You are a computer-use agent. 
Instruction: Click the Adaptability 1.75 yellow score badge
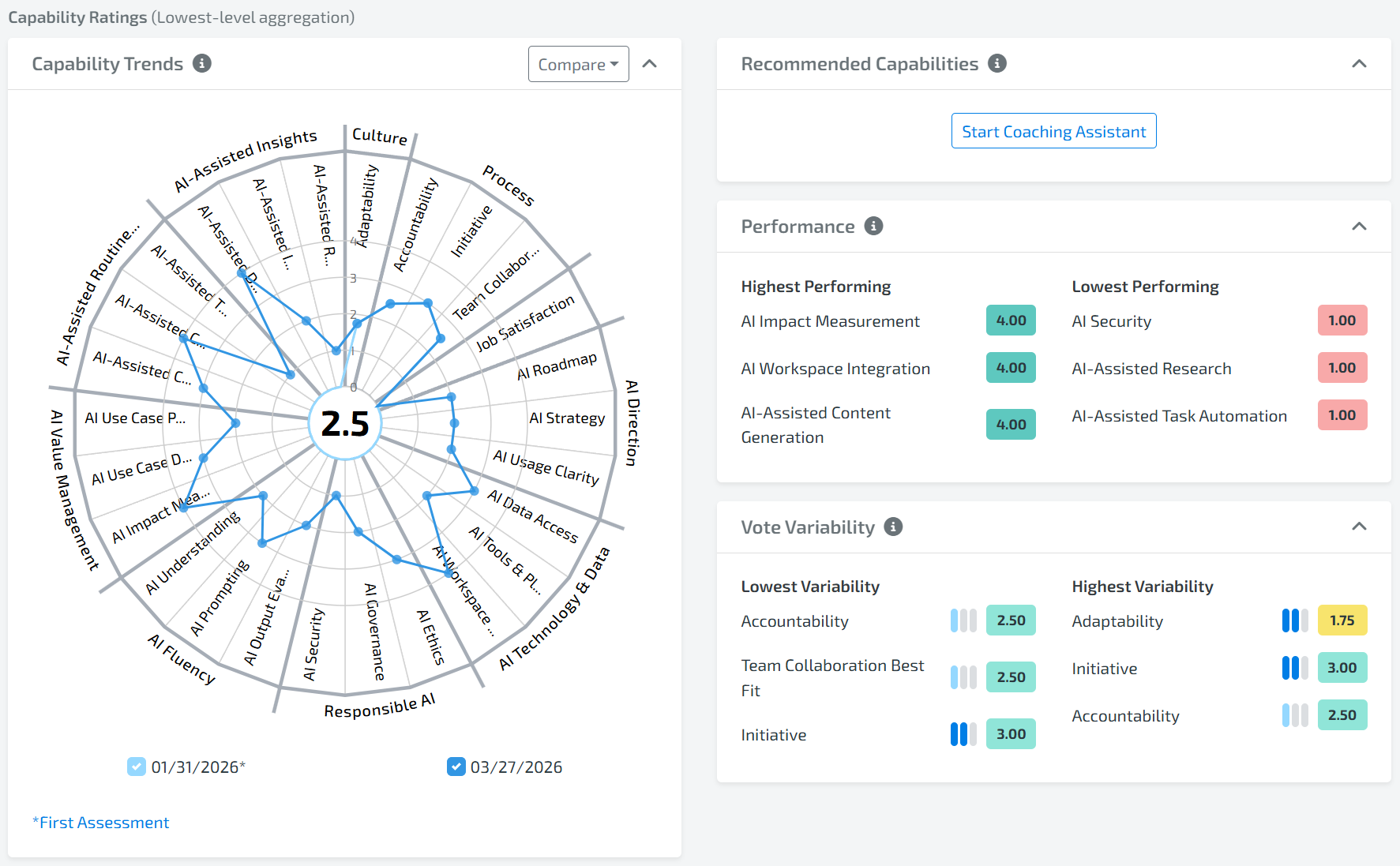[1342, 620]
